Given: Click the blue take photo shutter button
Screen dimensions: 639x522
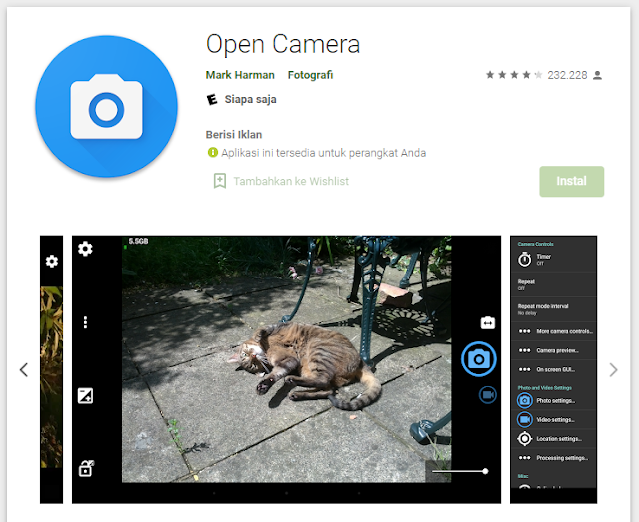Looking at the screenshot, I should pyautogui.click(x=478, y=359).
